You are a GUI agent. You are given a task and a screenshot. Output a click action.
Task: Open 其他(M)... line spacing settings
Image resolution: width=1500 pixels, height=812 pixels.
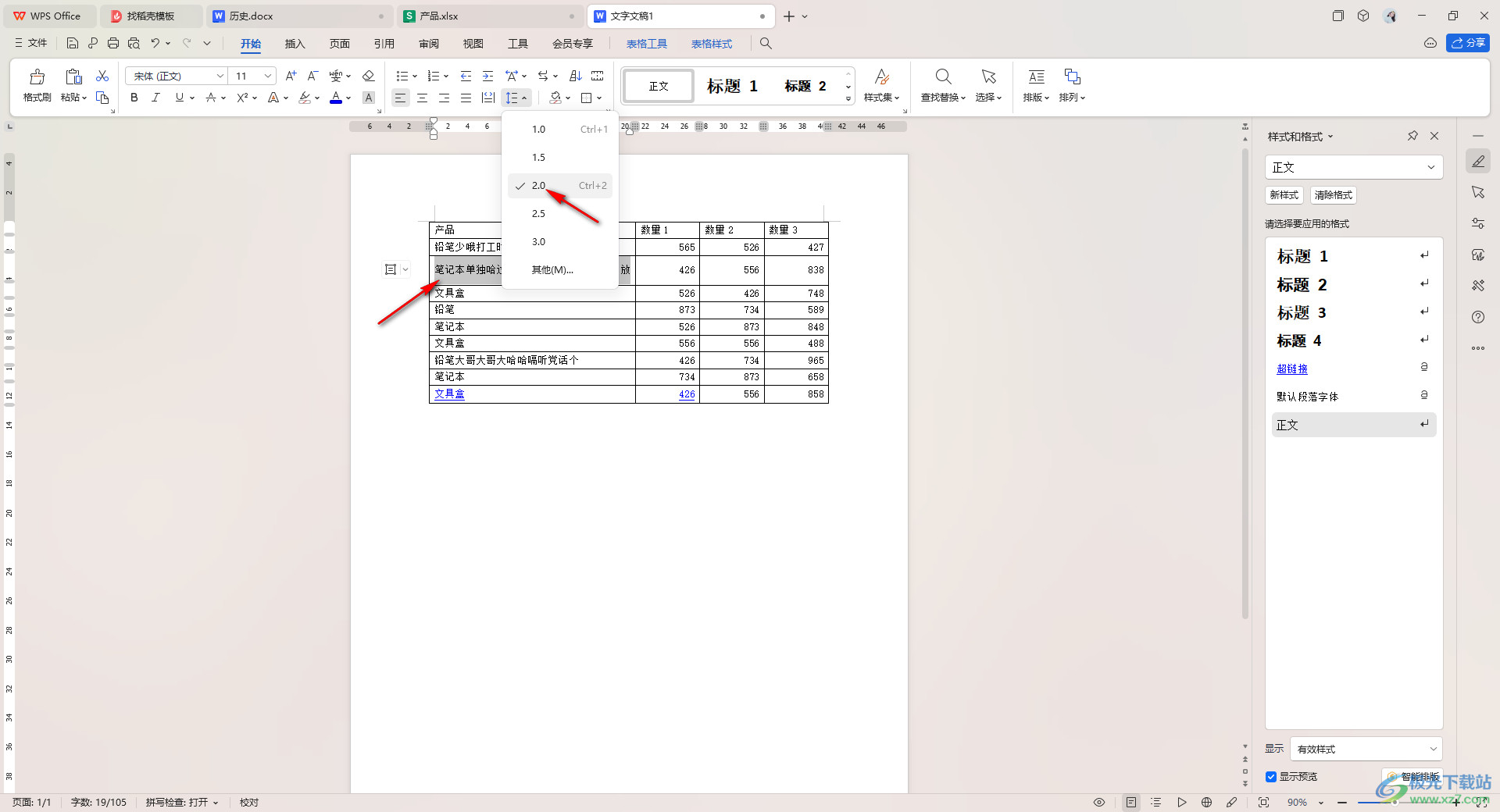click(x=559, y=270)
